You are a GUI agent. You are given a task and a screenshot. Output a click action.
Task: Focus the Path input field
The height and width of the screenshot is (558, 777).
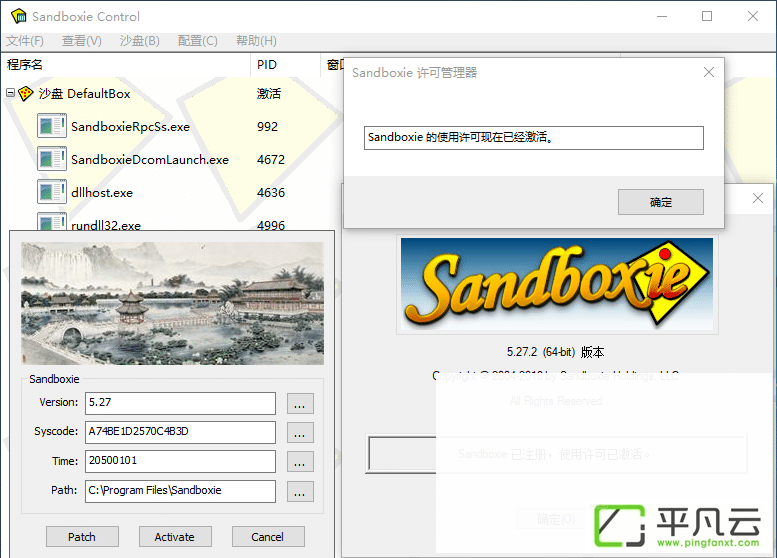point(180,491)
